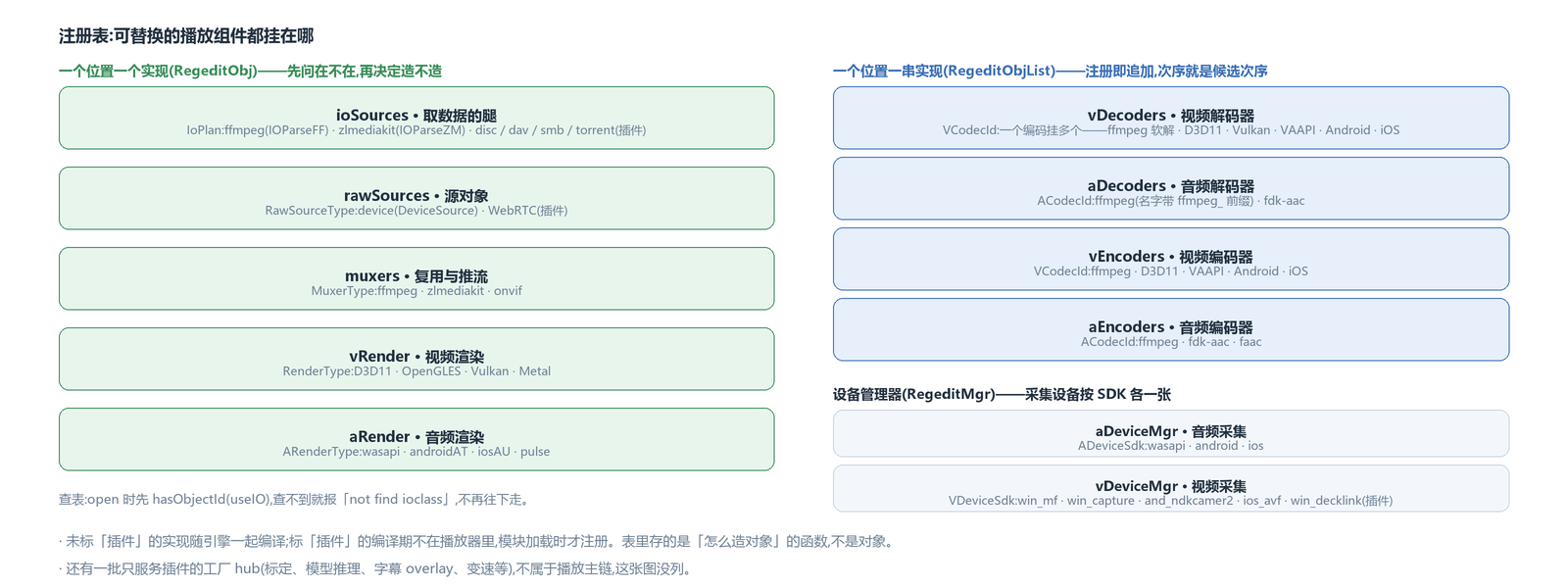The image size is (1568, 588).
Task: Click the VCodecId:ffmpeg · D3D11 · VAAPI line
Action: point(1171,271)
